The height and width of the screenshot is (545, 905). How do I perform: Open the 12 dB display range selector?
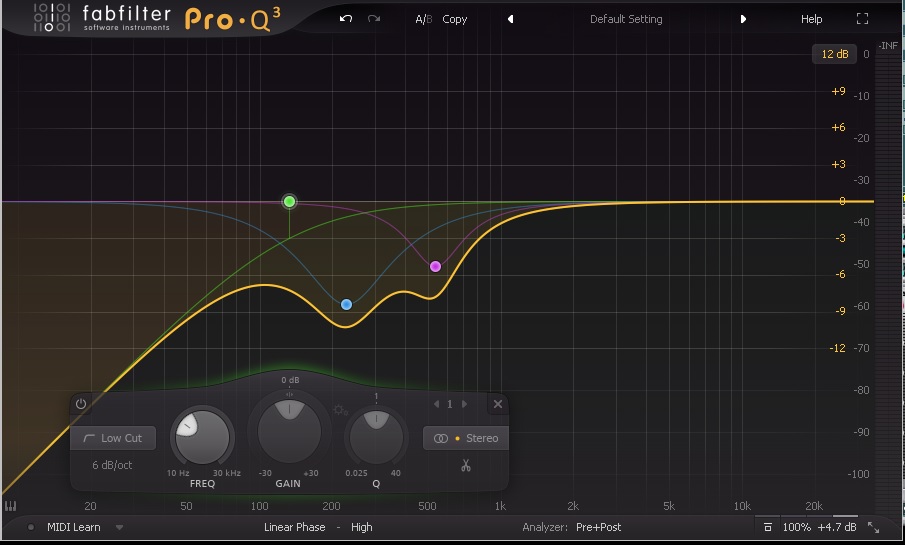click(835, 54)
